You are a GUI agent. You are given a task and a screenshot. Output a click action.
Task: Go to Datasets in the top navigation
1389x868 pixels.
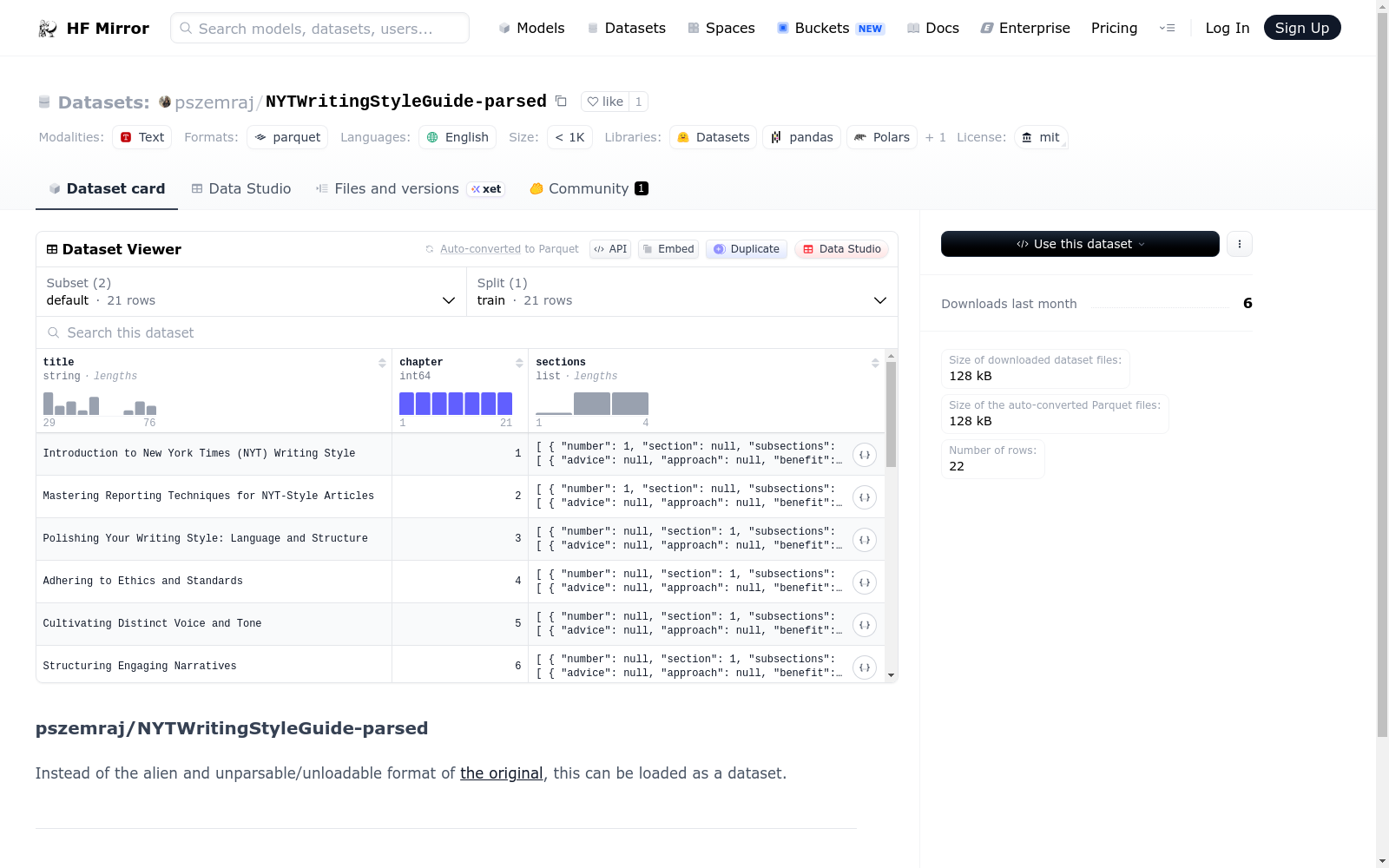click(x=626, y=28)
